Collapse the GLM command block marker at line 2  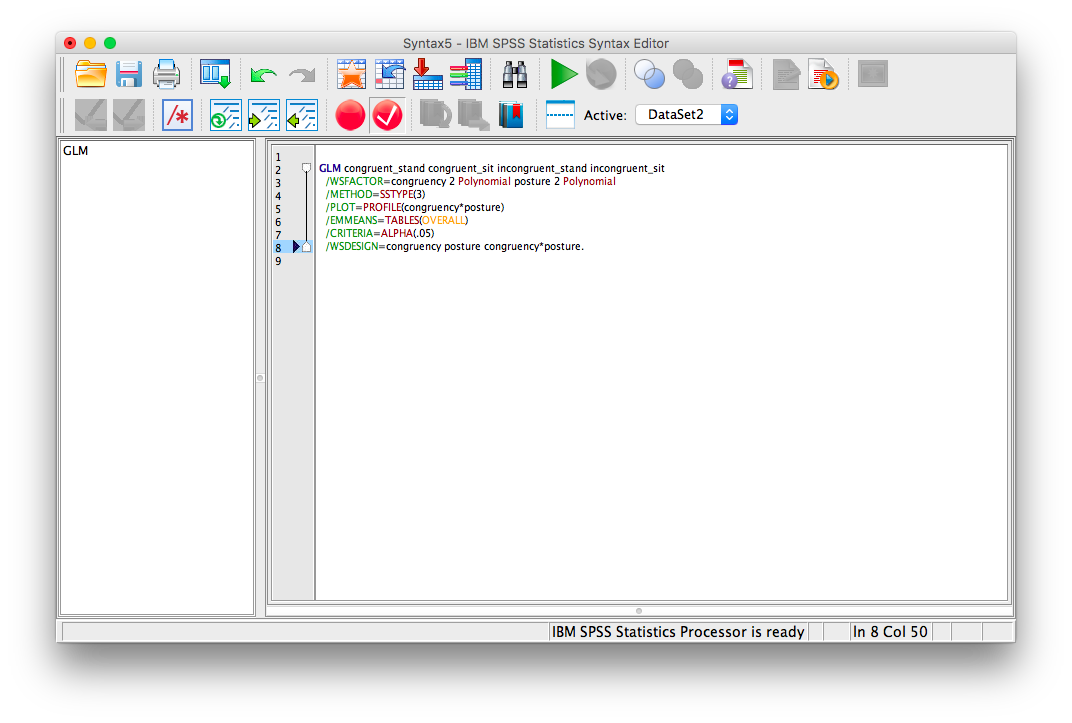(306, 167)
